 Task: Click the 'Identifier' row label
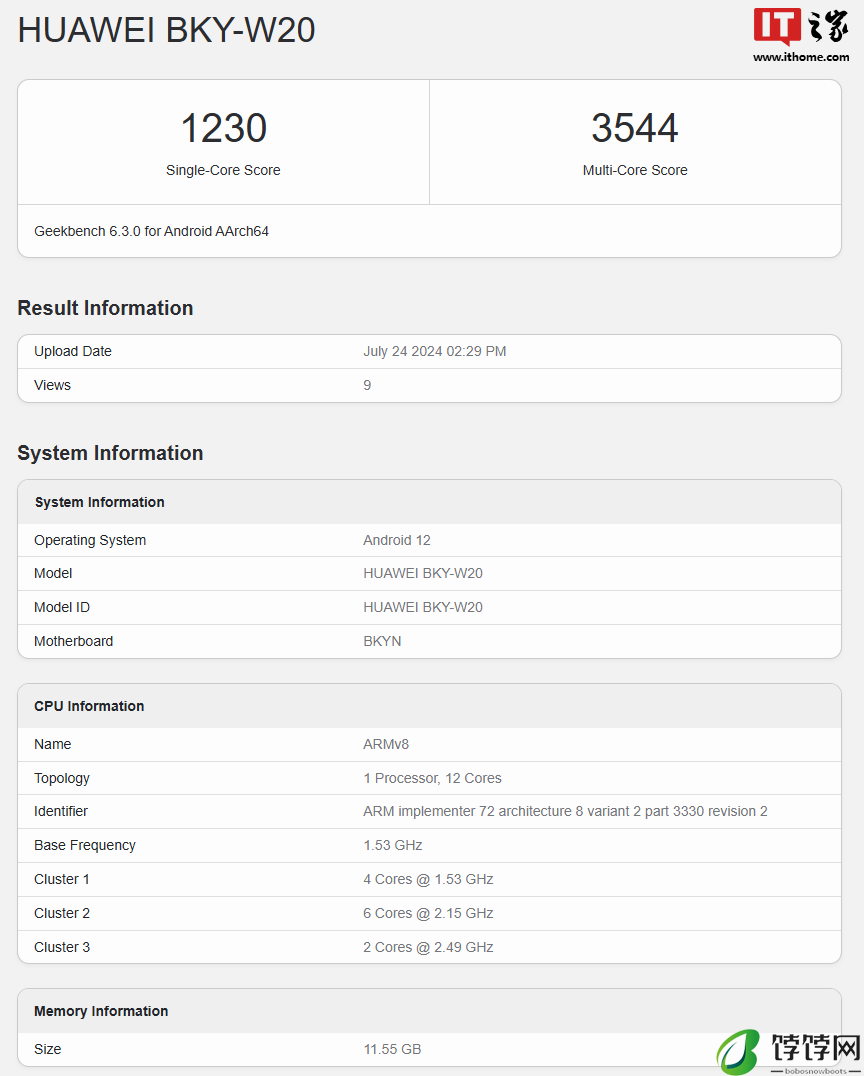[x=61, y=811]
